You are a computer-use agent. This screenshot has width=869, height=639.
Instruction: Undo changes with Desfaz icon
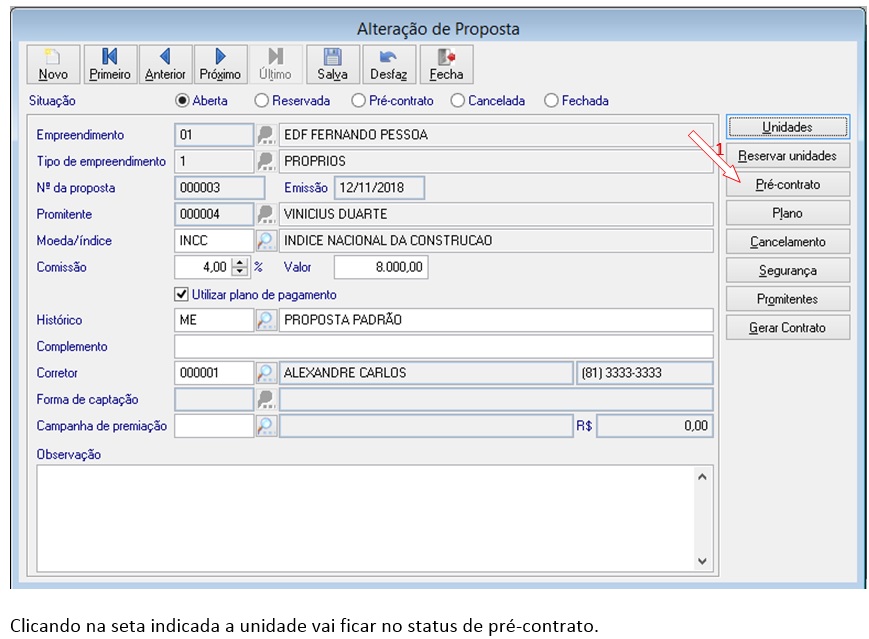tap(389, 64)
